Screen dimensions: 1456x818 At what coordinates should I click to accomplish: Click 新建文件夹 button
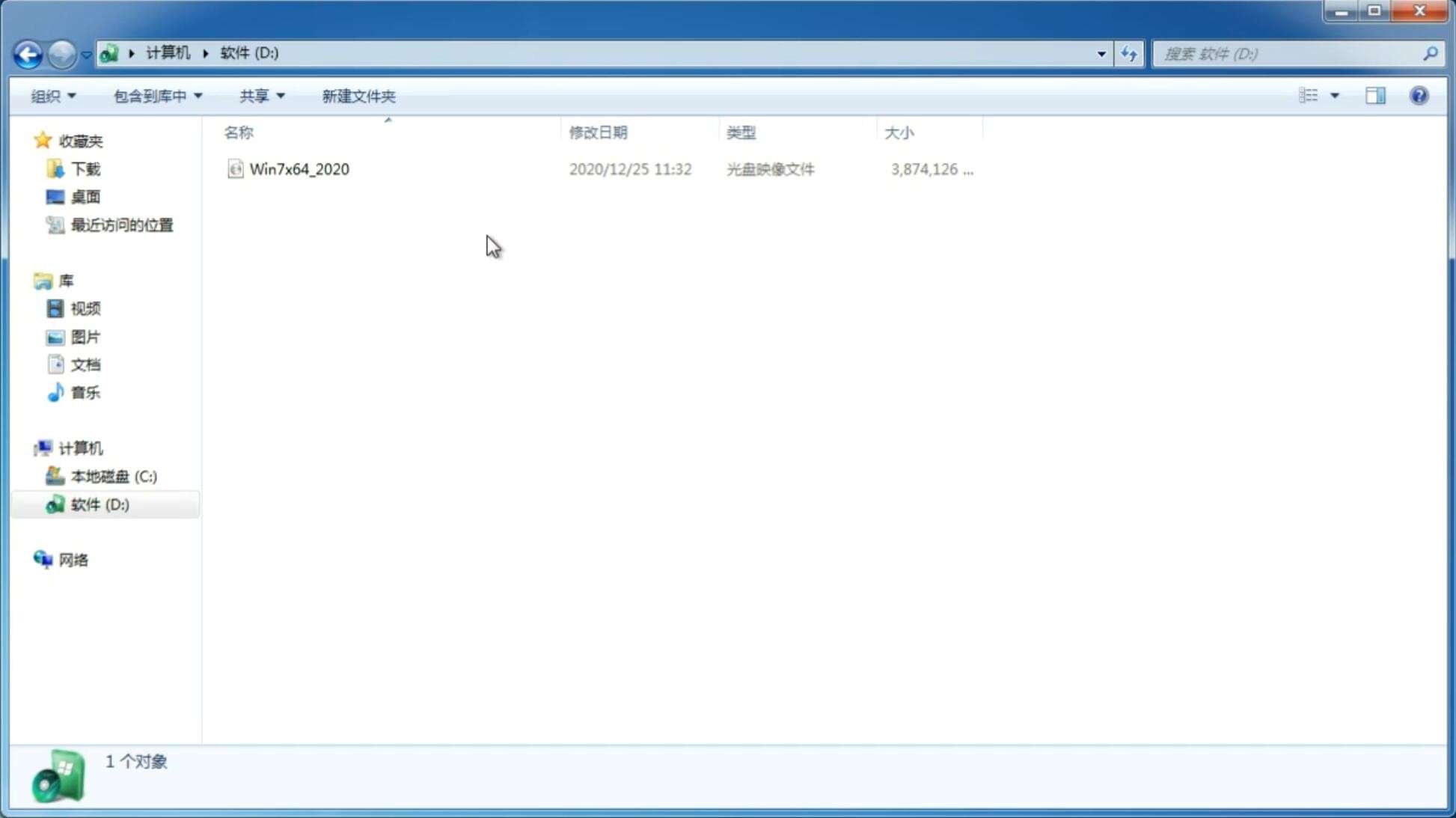click(x=358, y=95)
